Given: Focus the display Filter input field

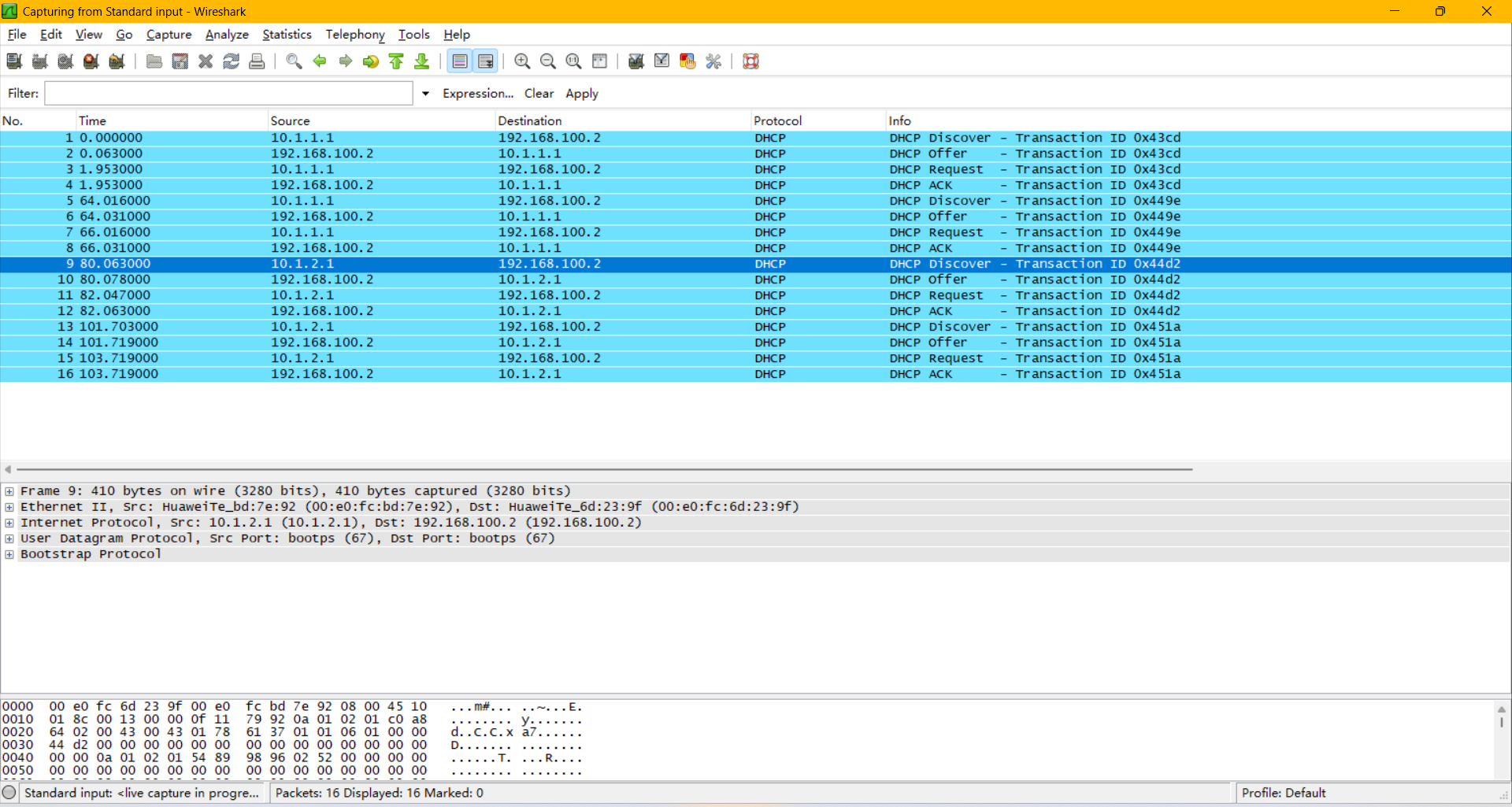Looking at the screenshot, I should click(228, 94).
